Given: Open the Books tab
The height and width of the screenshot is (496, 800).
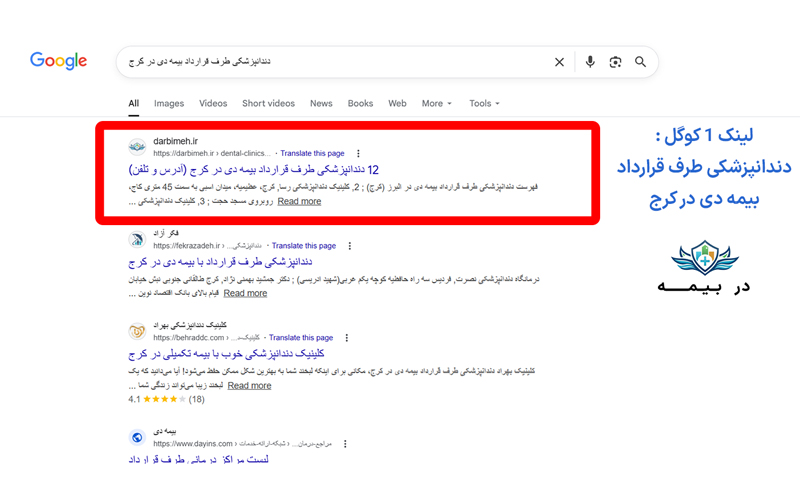Looking at the screenshot, I should point(360,104).
